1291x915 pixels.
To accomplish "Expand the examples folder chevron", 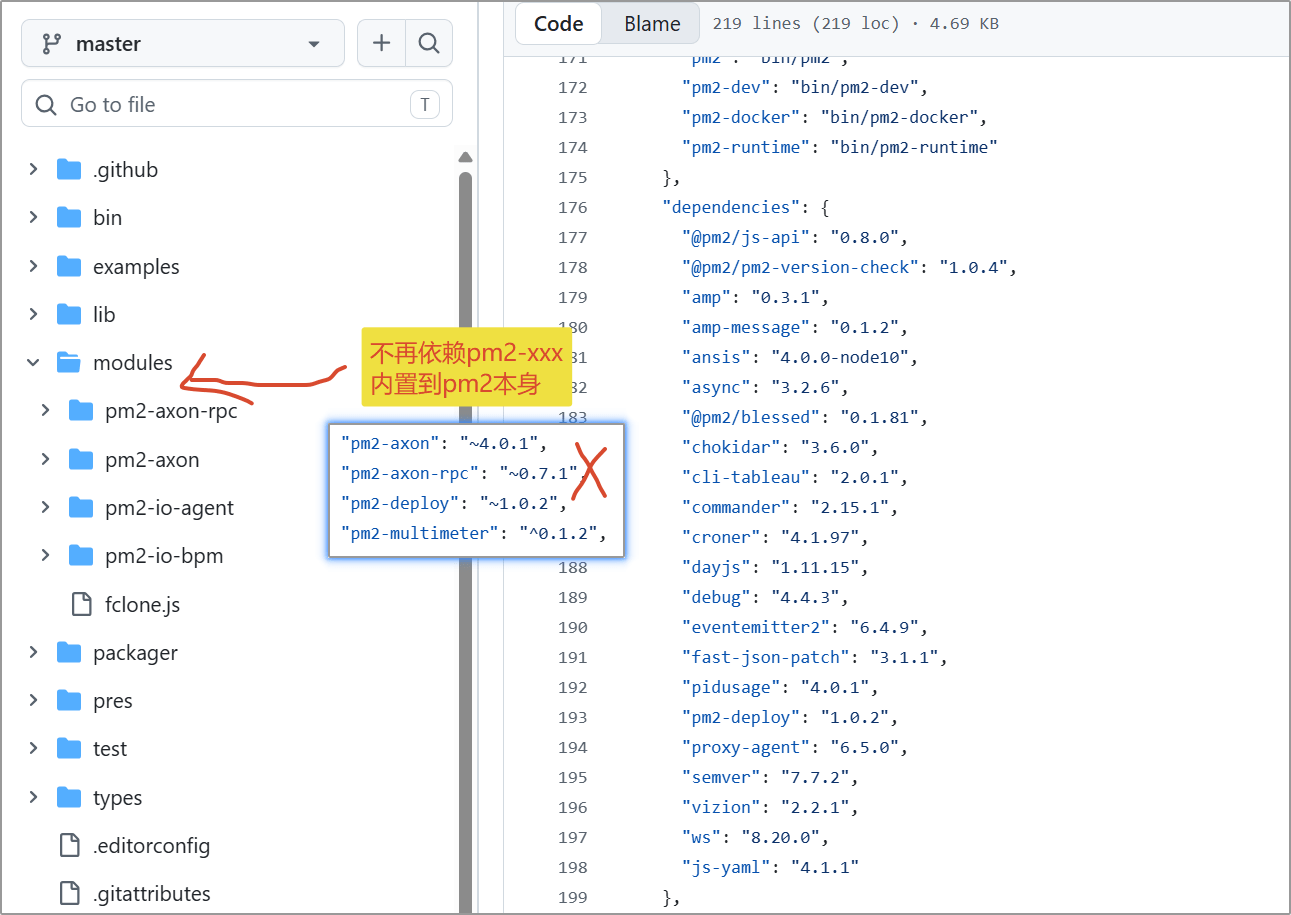I will pos(33,266).
